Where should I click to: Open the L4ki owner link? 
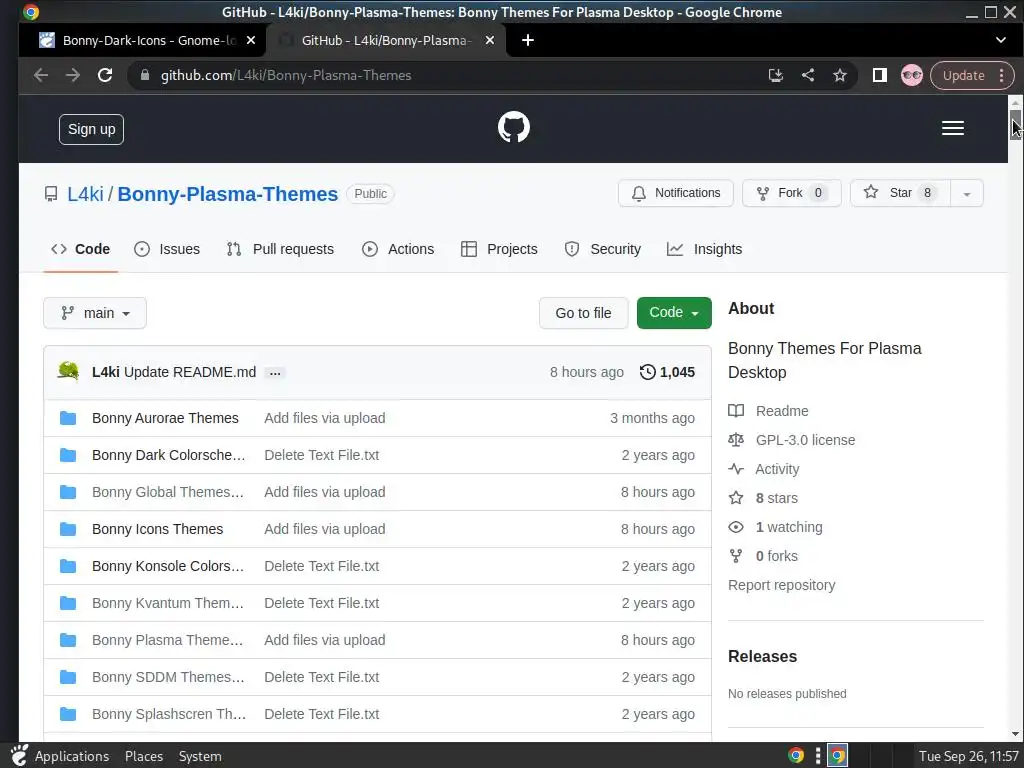[85, 194]
